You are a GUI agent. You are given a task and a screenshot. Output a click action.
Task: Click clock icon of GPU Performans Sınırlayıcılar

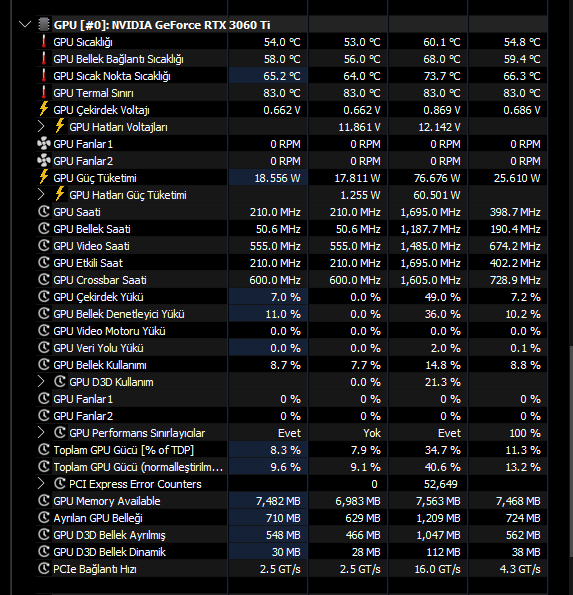60,432
